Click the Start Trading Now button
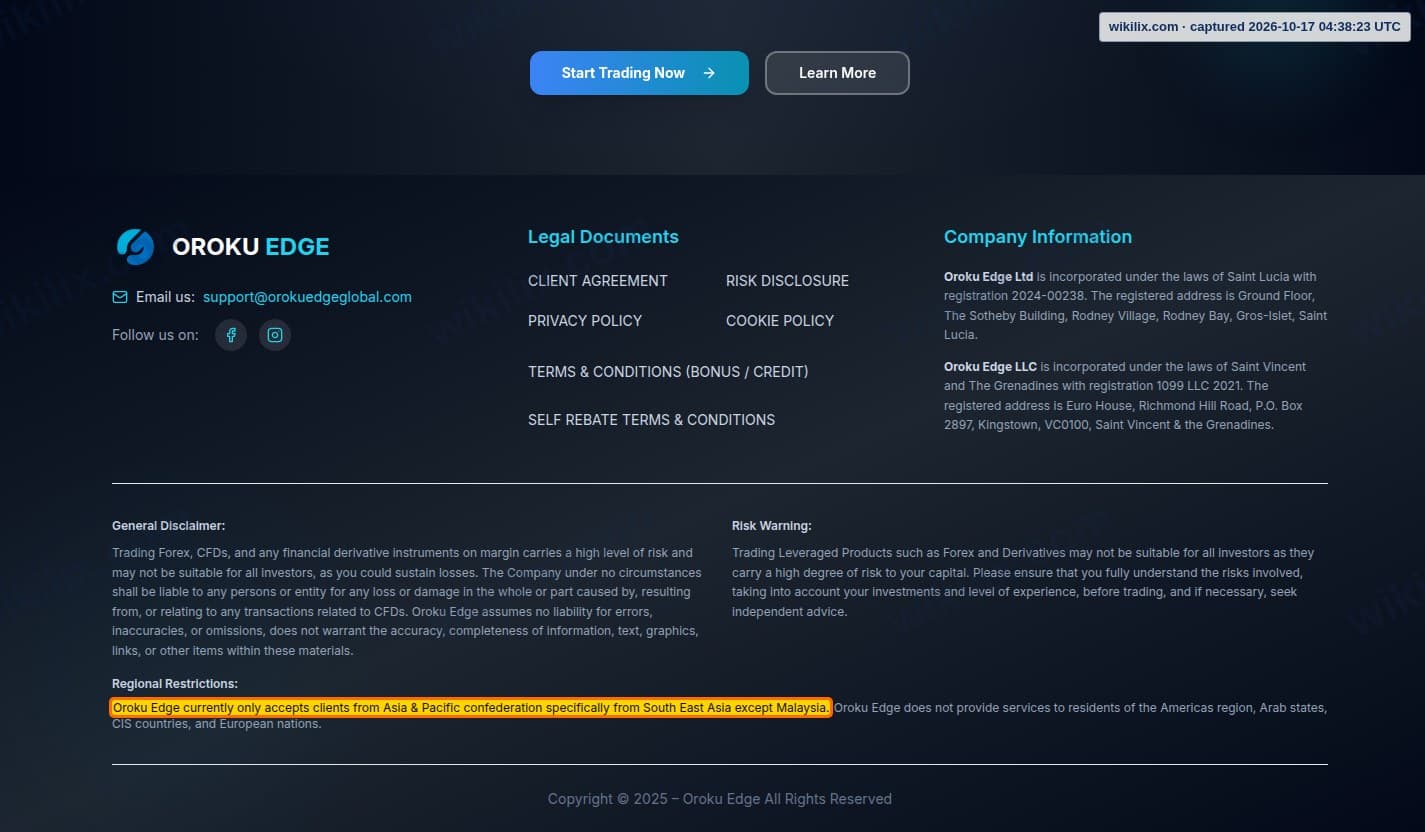Image resolution: width=1425 pixels, height=832 pixels. tap(639, 73)
